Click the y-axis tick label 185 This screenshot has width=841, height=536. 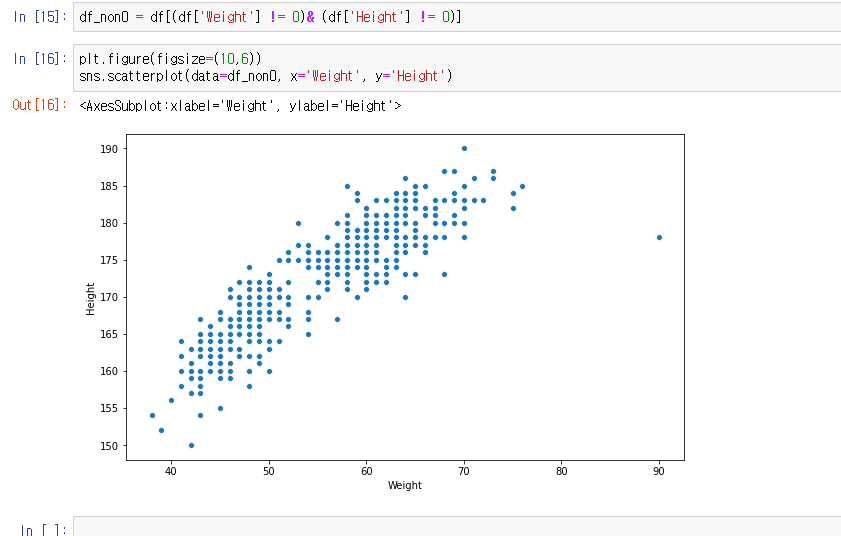109,186
